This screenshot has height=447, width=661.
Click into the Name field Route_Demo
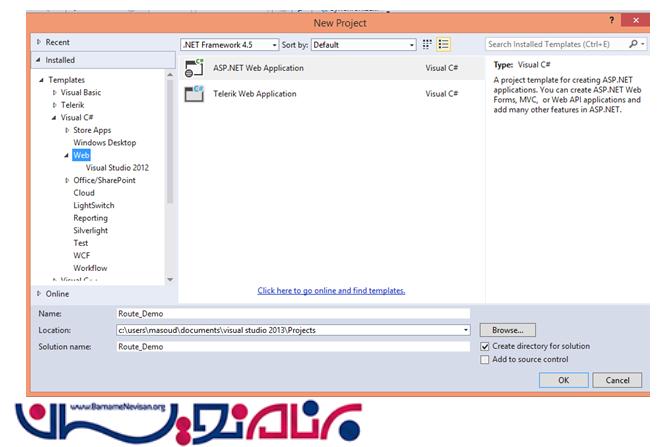[293, 314]
